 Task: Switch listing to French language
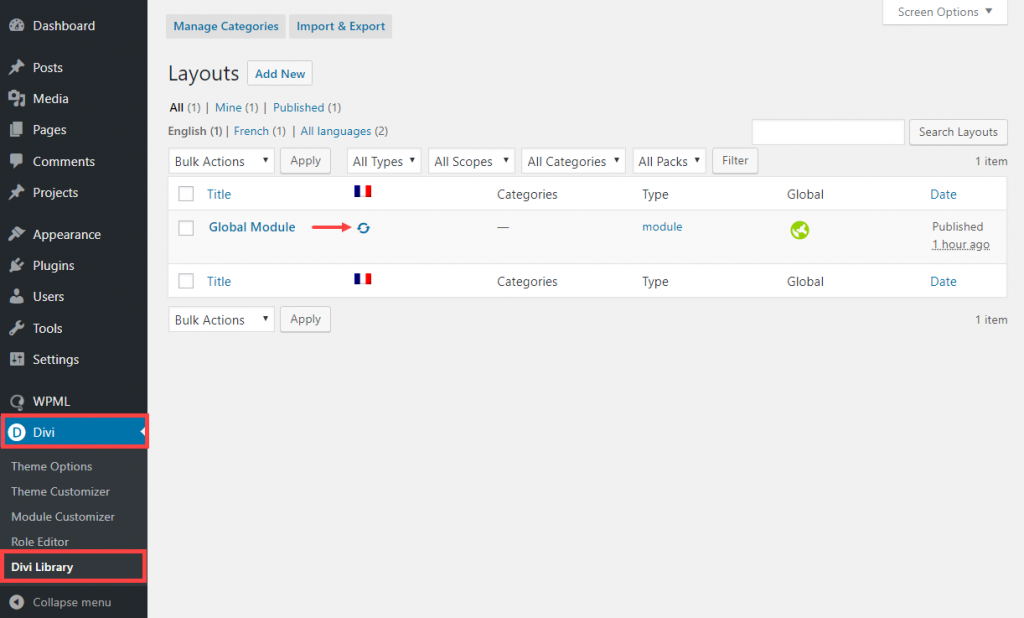point(251,131)
